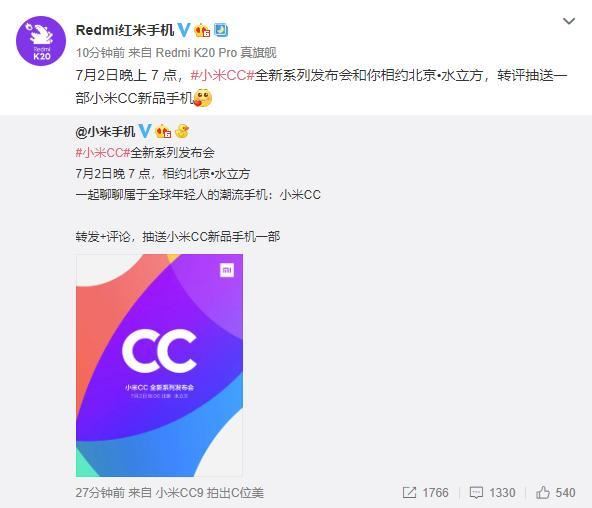The image size is (592, 508).
Task: Click the blue square badge after Redmi name
Action: coord(221,30)
